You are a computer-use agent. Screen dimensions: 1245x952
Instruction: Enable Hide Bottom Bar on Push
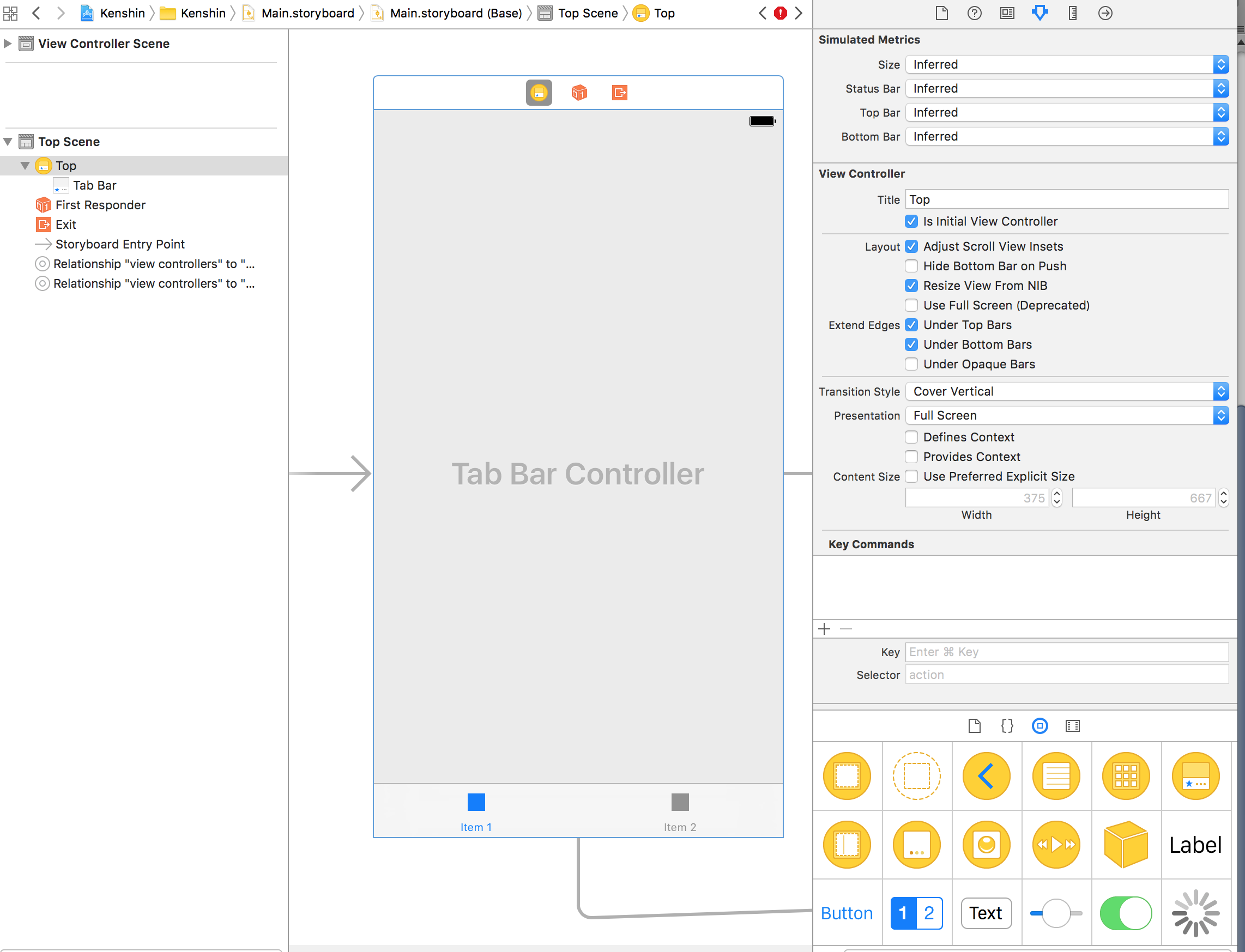[911, 266]
